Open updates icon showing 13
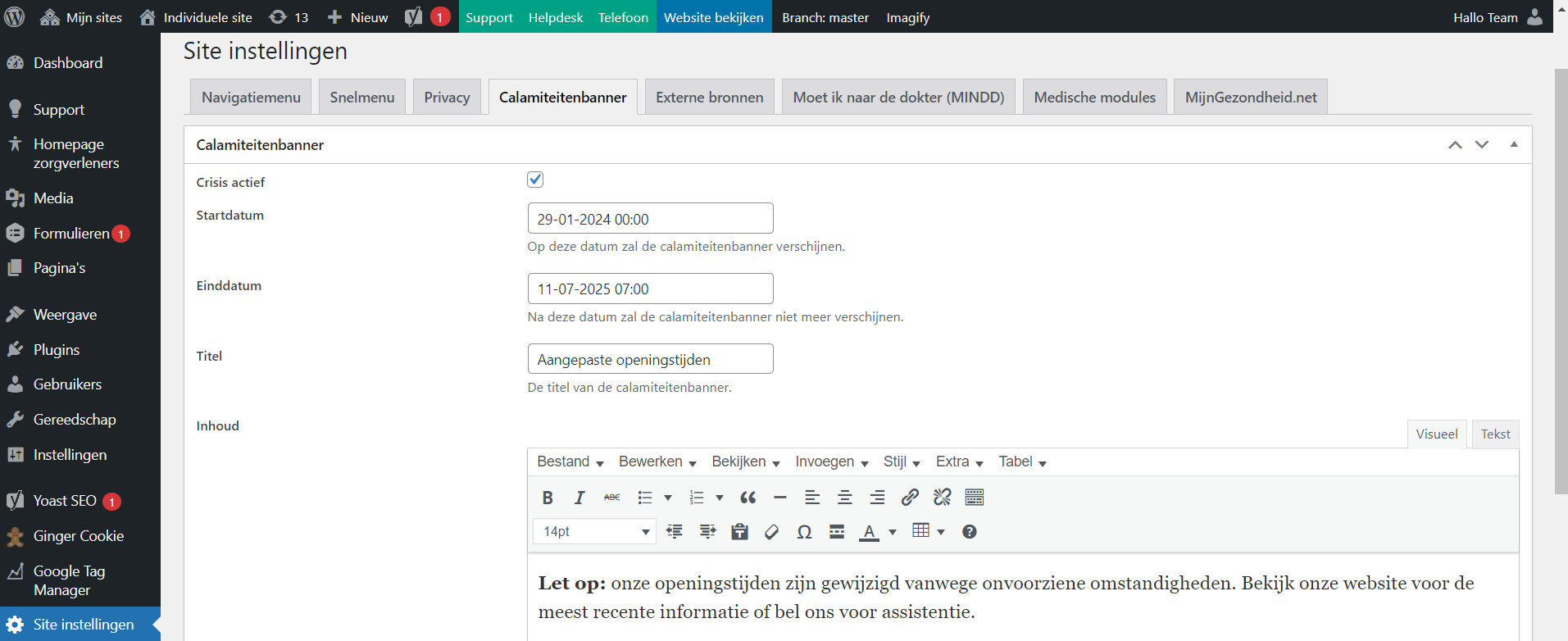 coord(289,16)
